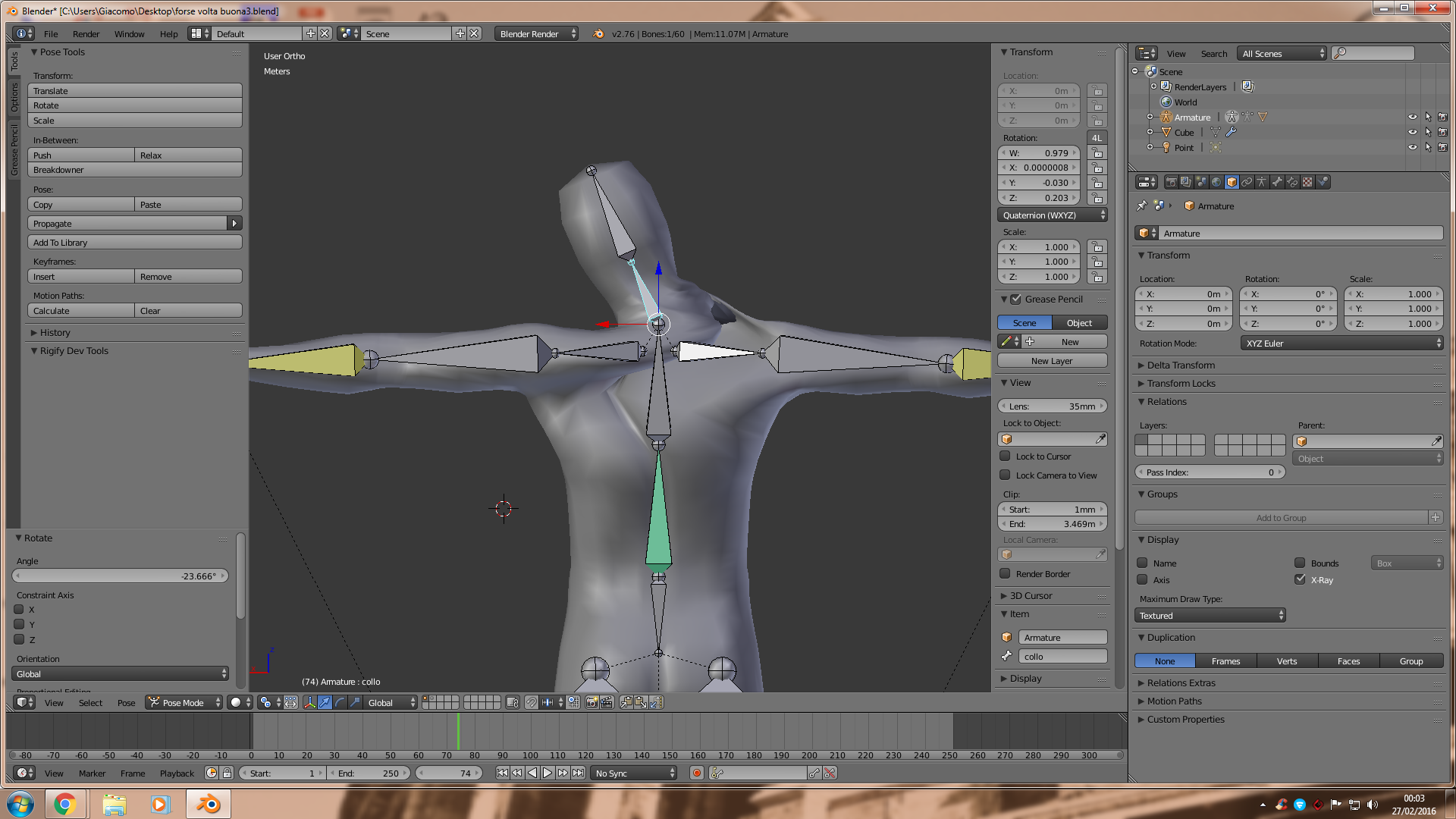Screen dimensions: 1456x819
Task: Open the Help menu
Action: pos(168,33)
